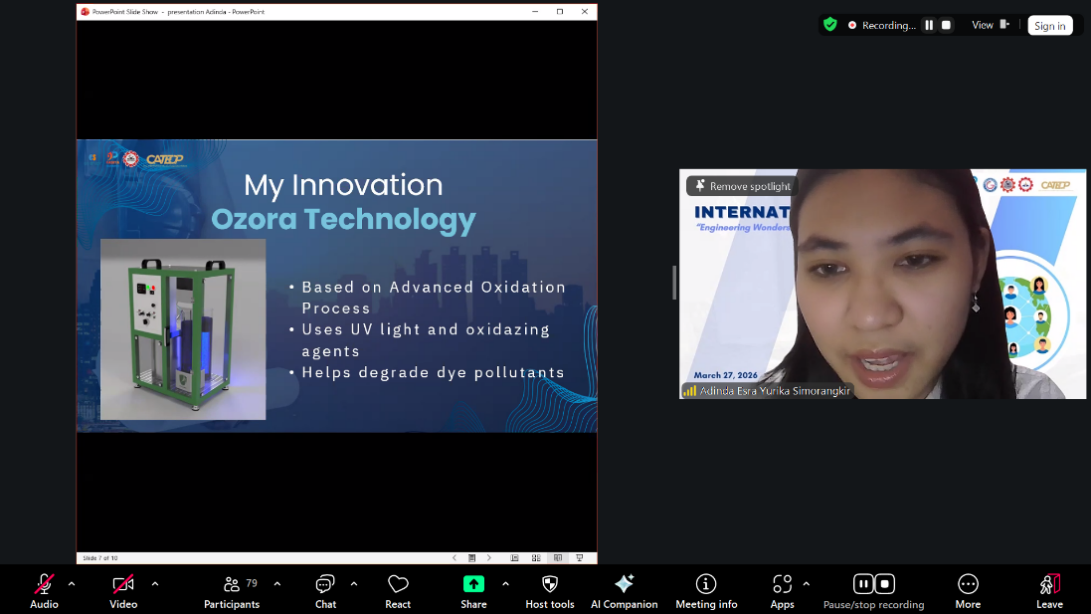Click the green Share screen button
This screenshot has width=1091, height=614.
click(x=474, y=584)
